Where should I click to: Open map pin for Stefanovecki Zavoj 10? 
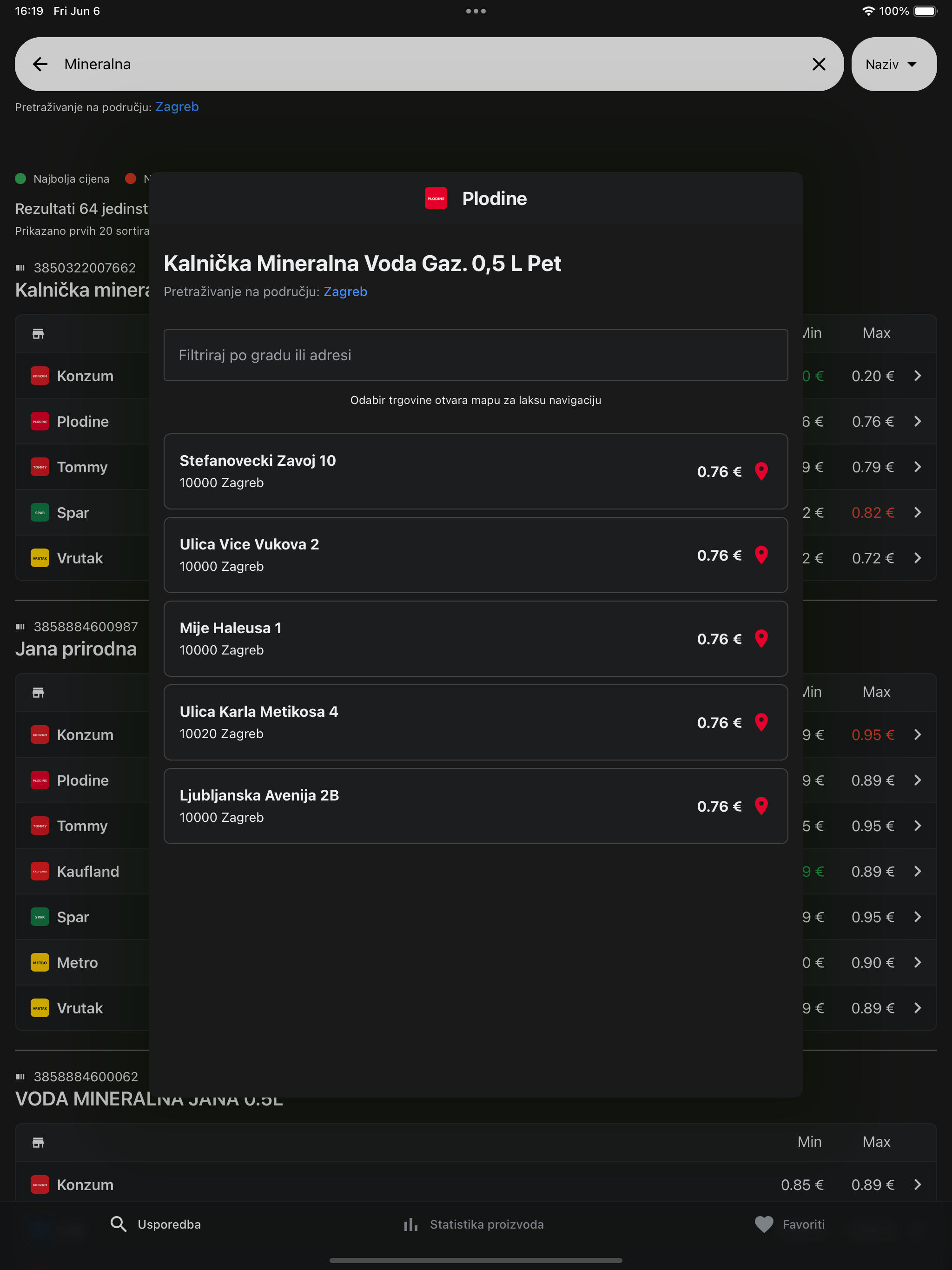[x=761, y=471]
